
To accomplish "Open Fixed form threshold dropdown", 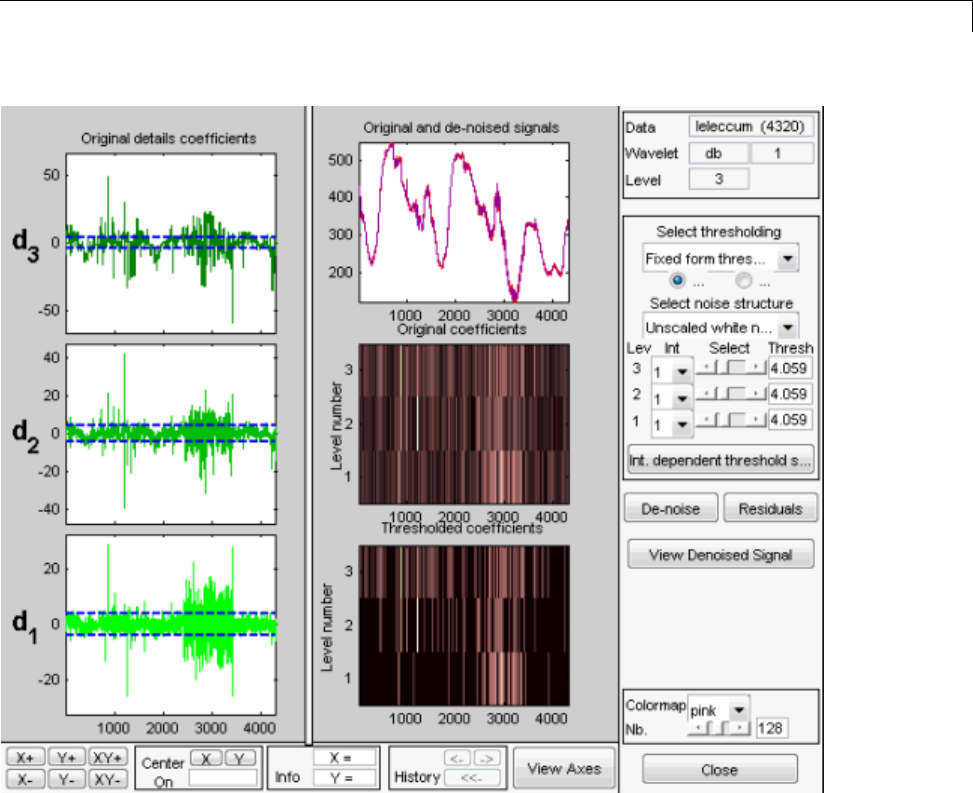I will coord(720,258).
